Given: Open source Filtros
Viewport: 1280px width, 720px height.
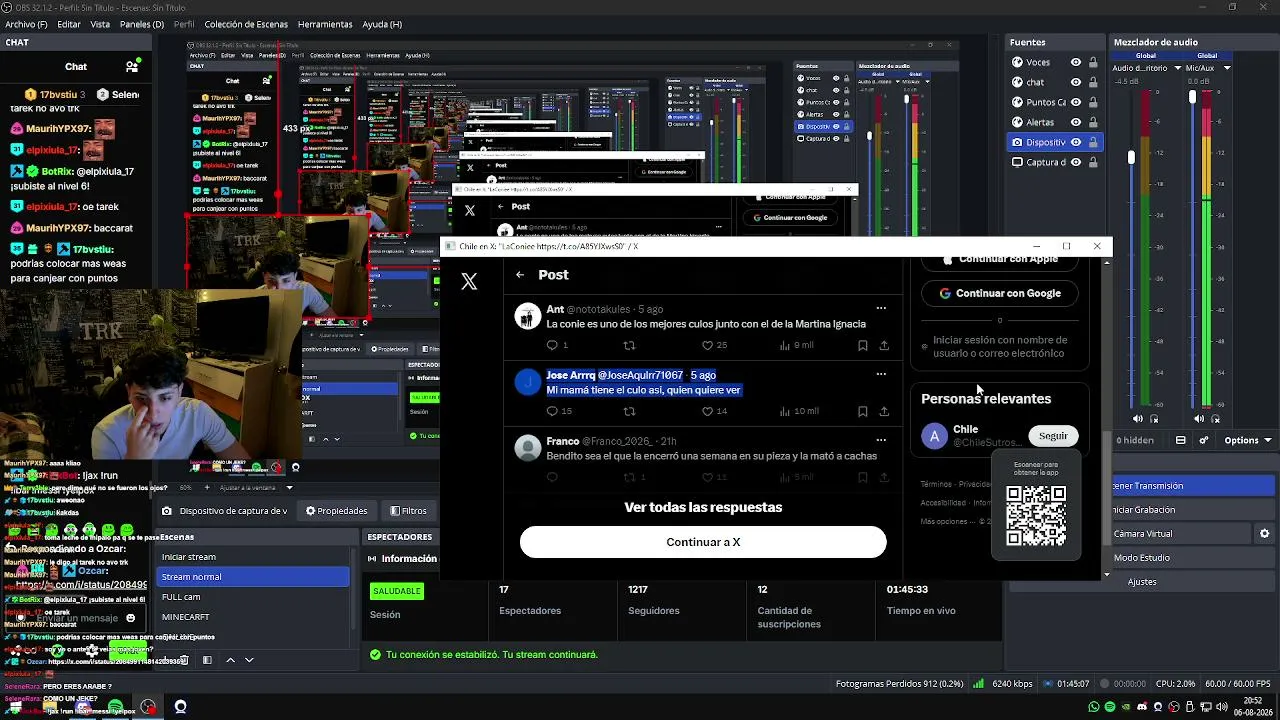Looking at the screenshot, I should [408, 511].
